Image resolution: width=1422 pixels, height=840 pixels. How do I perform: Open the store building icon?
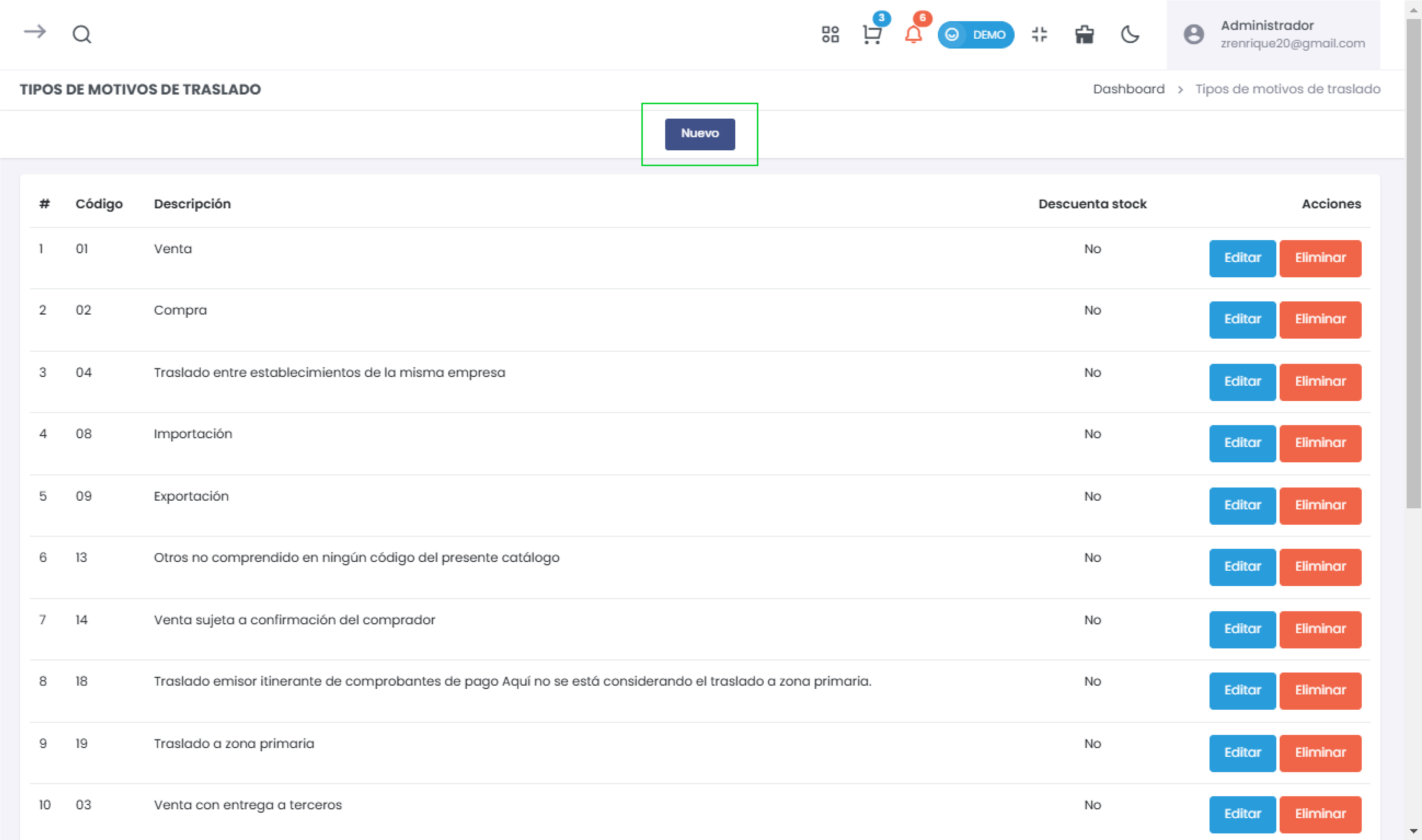[1084, 35]
